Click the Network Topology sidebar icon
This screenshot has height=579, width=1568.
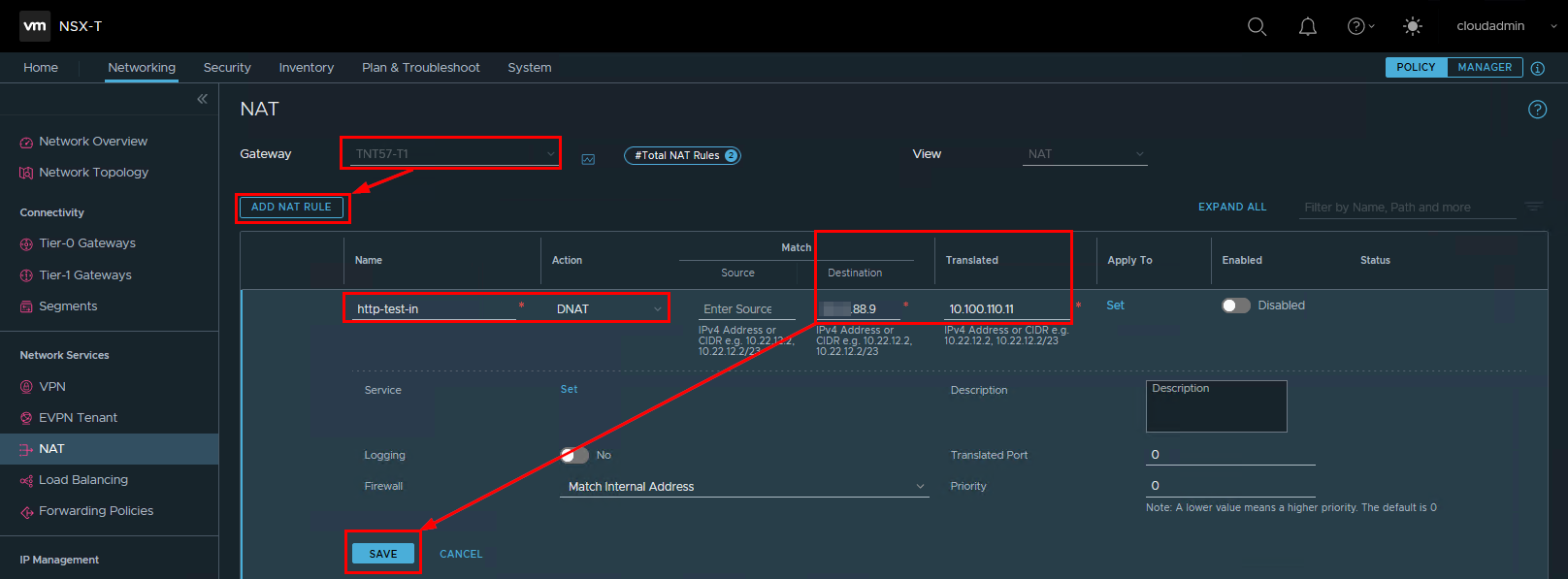(x=26, y=173)
